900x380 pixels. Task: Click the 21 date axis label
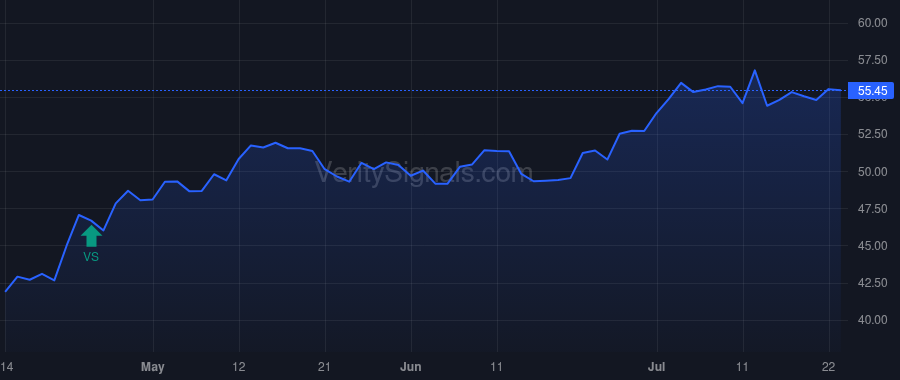[325, 367]
